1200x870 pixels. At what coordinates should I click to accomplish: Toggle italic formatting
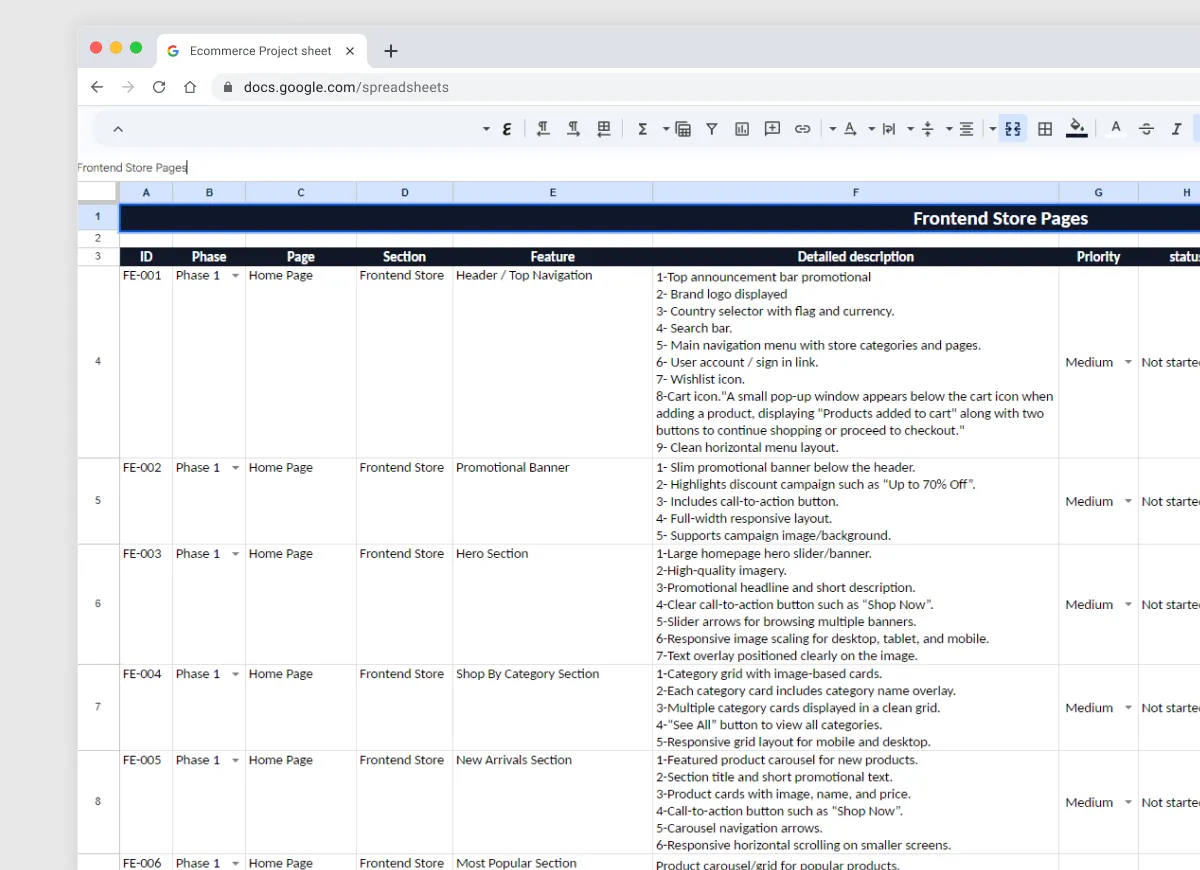tap(1177, 129)
